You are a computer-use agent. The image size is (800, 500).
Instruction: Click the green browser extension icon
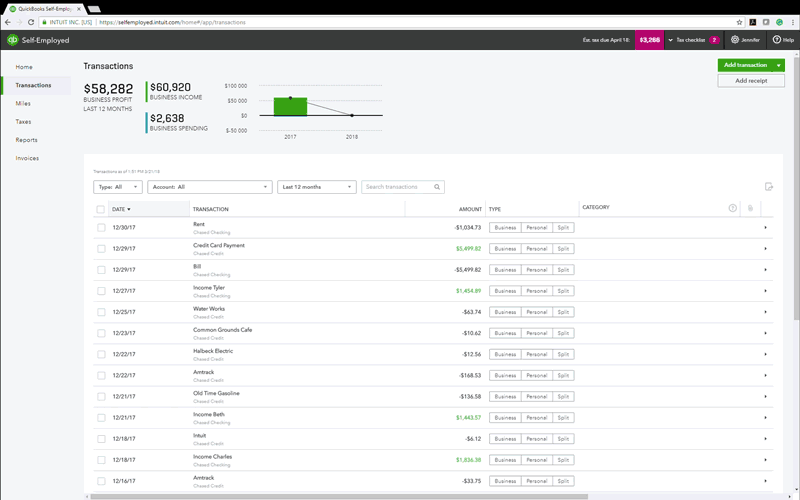(779, 22)
